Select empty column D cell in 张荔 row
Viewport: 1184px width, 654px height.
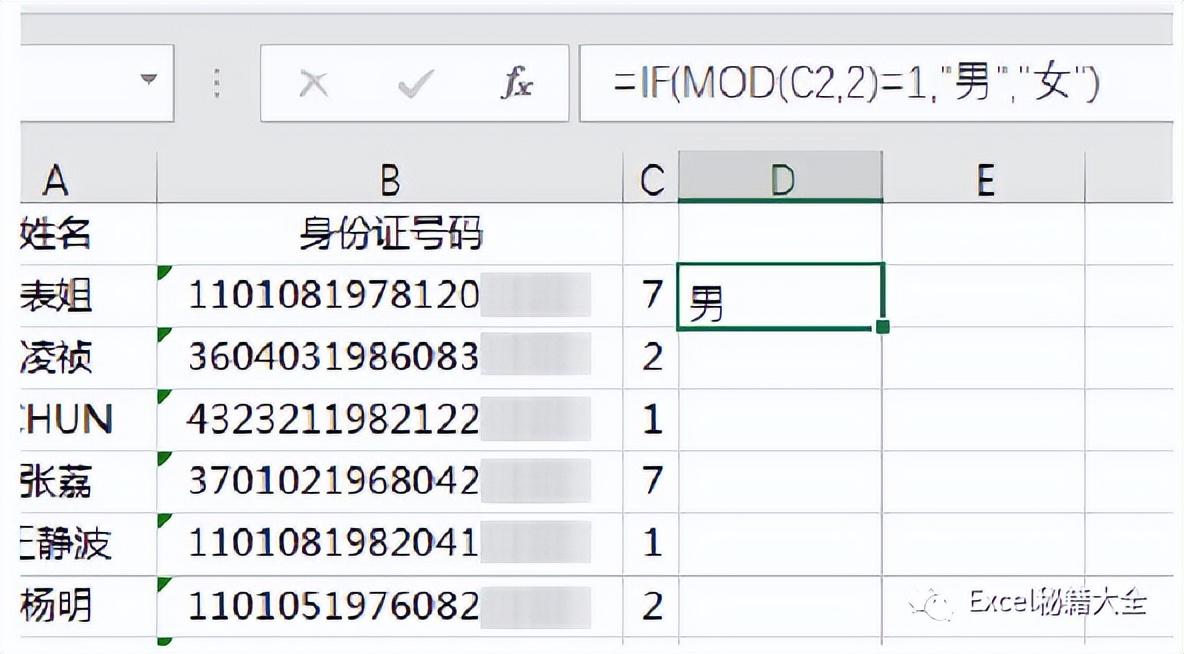pos(780,481)
